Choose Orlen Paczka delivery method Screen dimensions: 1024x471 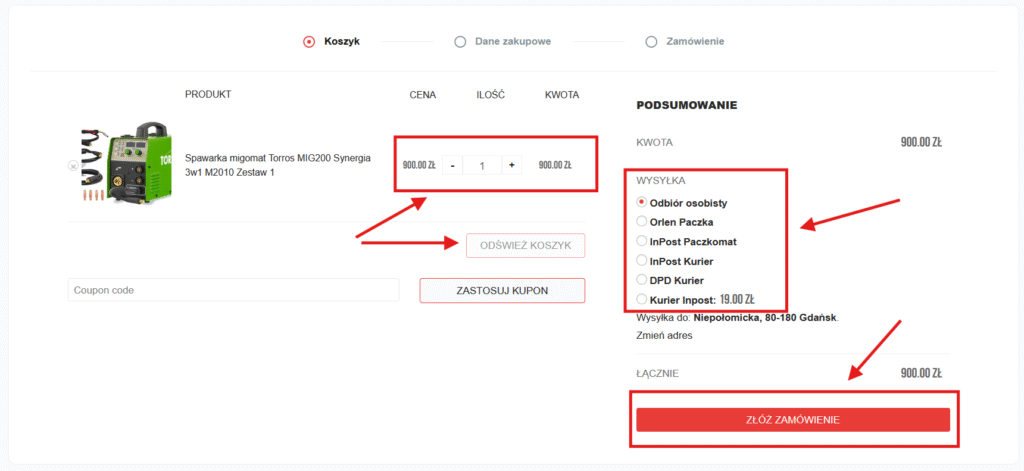click(x=642, y=221)
